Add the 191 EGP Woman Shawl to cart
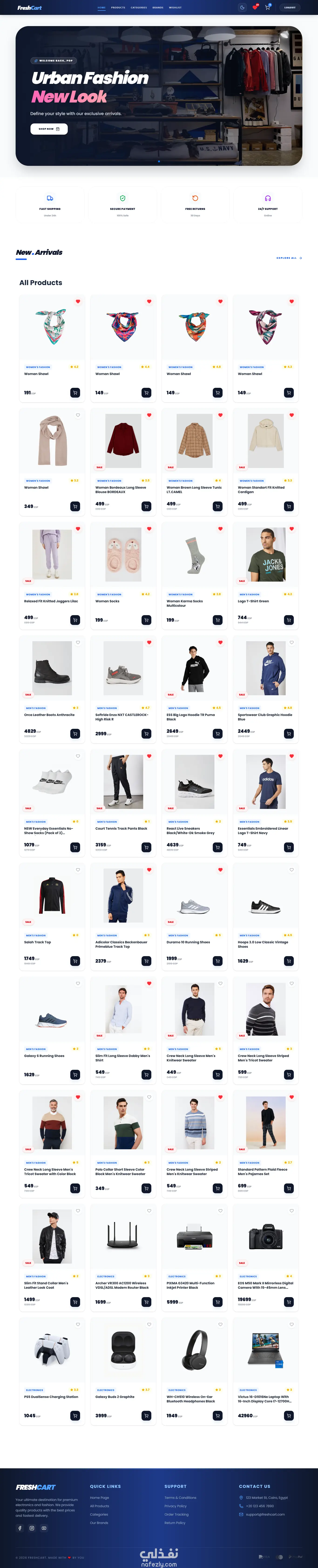 click(75, 393)
